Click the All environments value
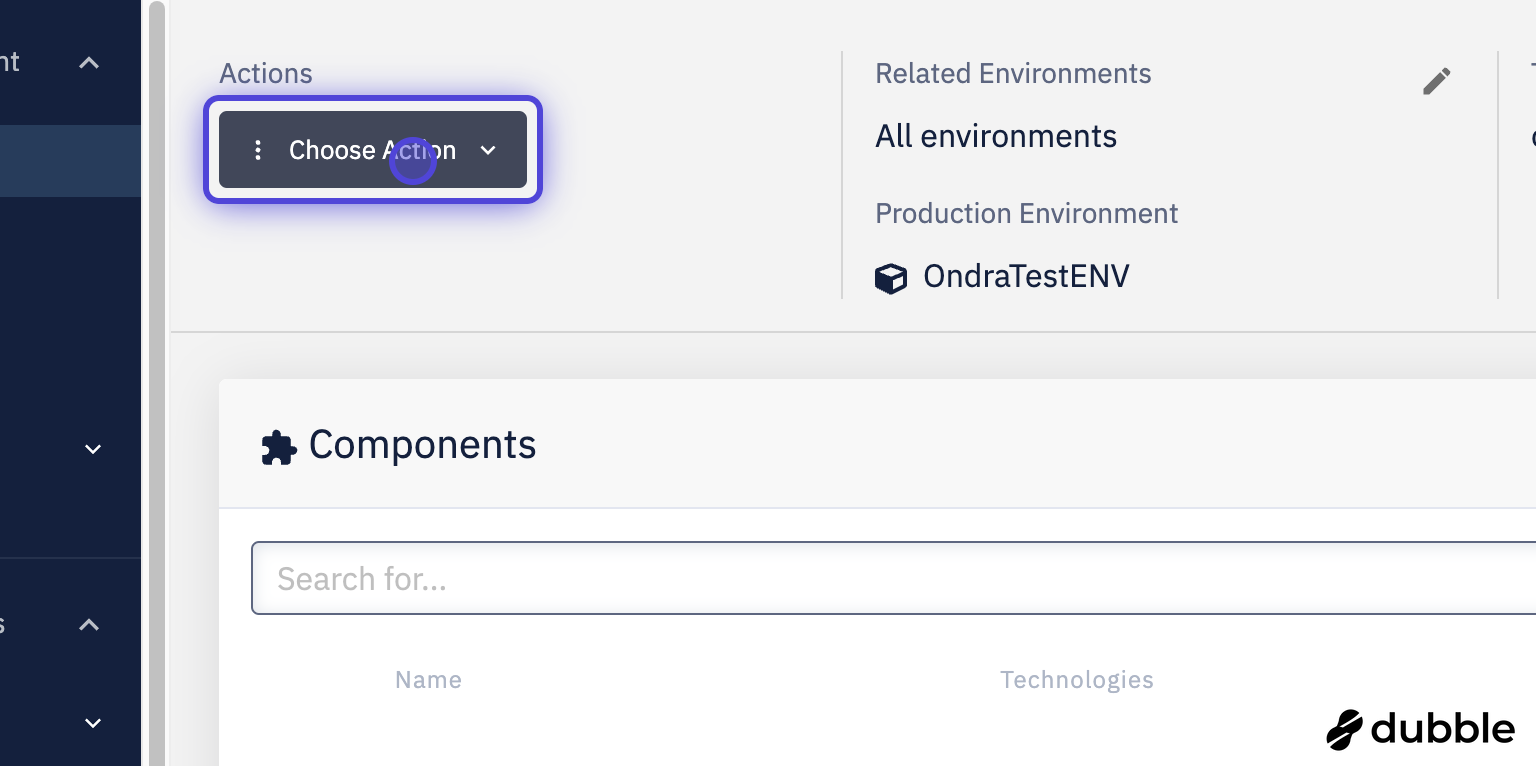 point(995,136)
